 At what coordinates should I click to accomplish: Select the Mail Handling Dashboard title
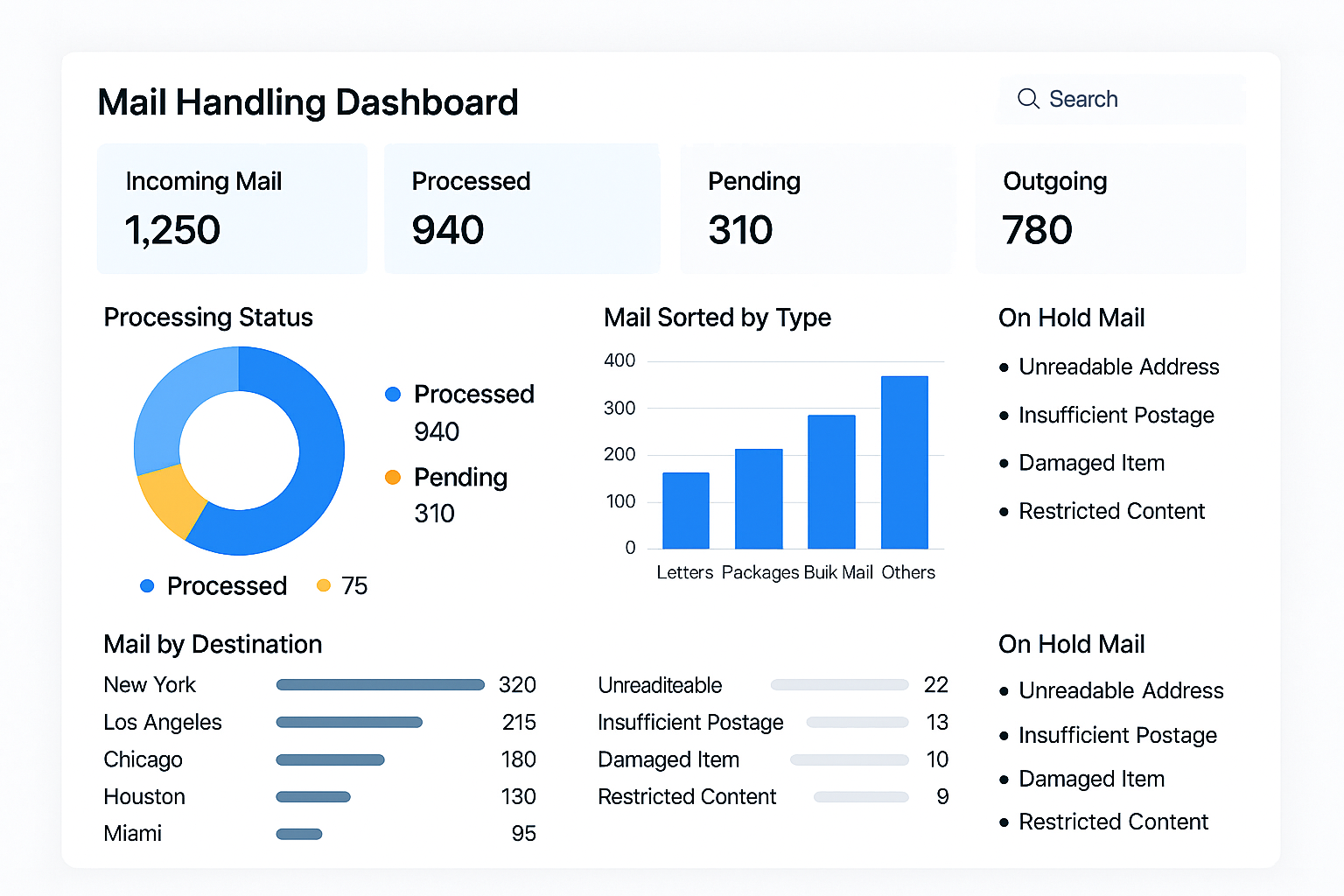308,102
